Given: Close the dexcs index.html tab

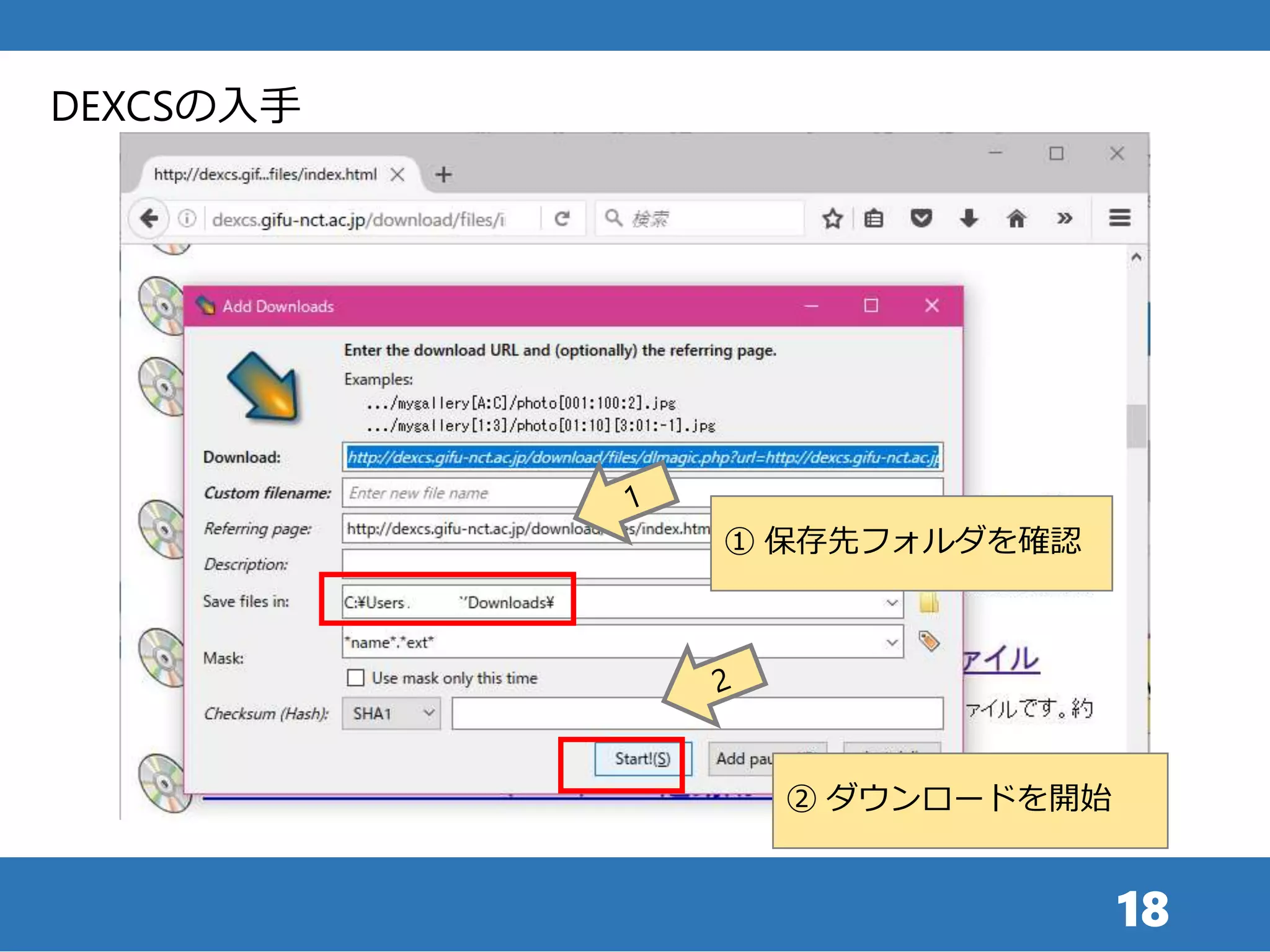Looking at the screenshot, I should click(x=397, y=174).
